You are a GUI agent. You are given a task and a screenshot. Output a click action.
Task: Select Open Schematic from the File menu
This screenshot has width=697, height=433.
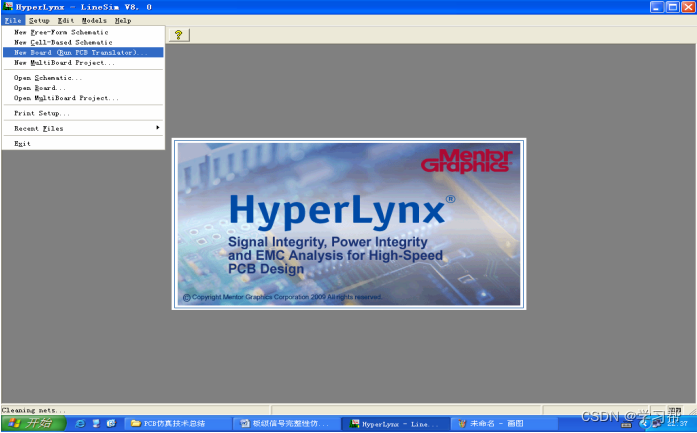pyautogui.click(x=83, y=78)
